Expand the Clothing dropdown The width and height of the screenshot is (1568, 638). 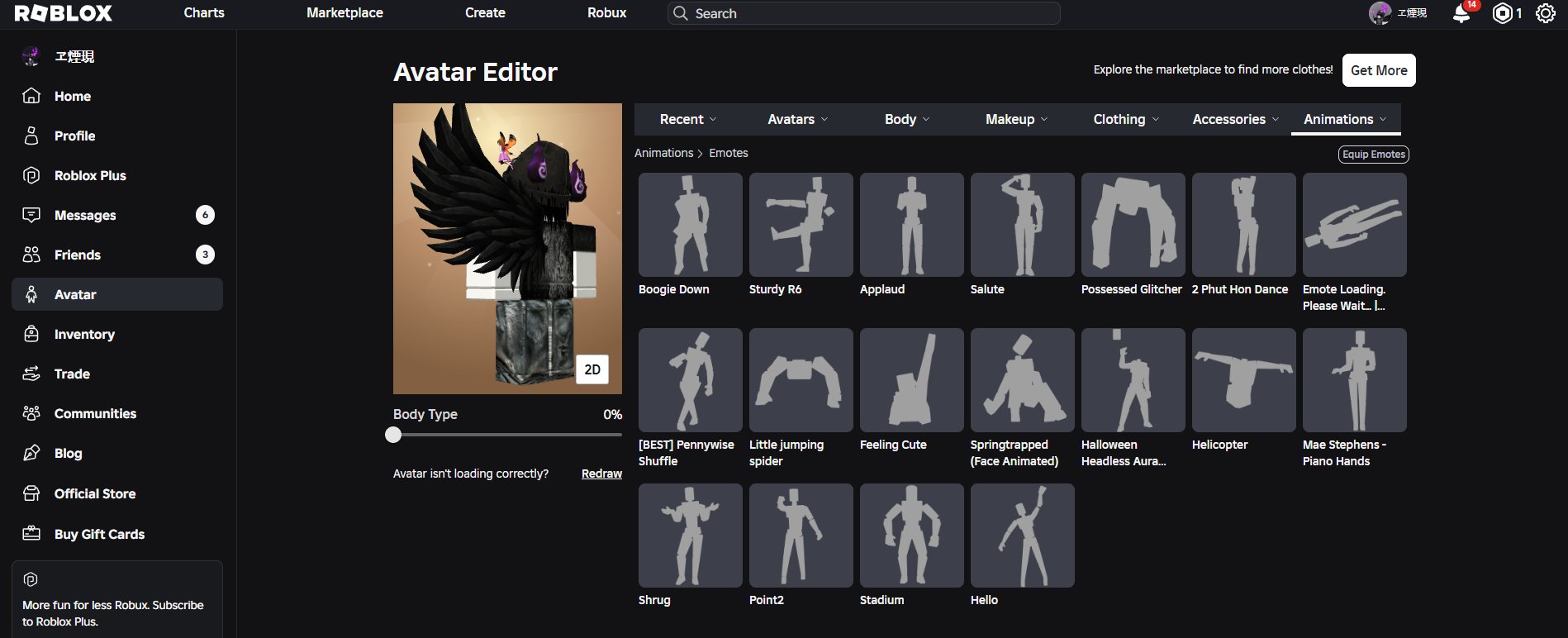[1126, 119]
